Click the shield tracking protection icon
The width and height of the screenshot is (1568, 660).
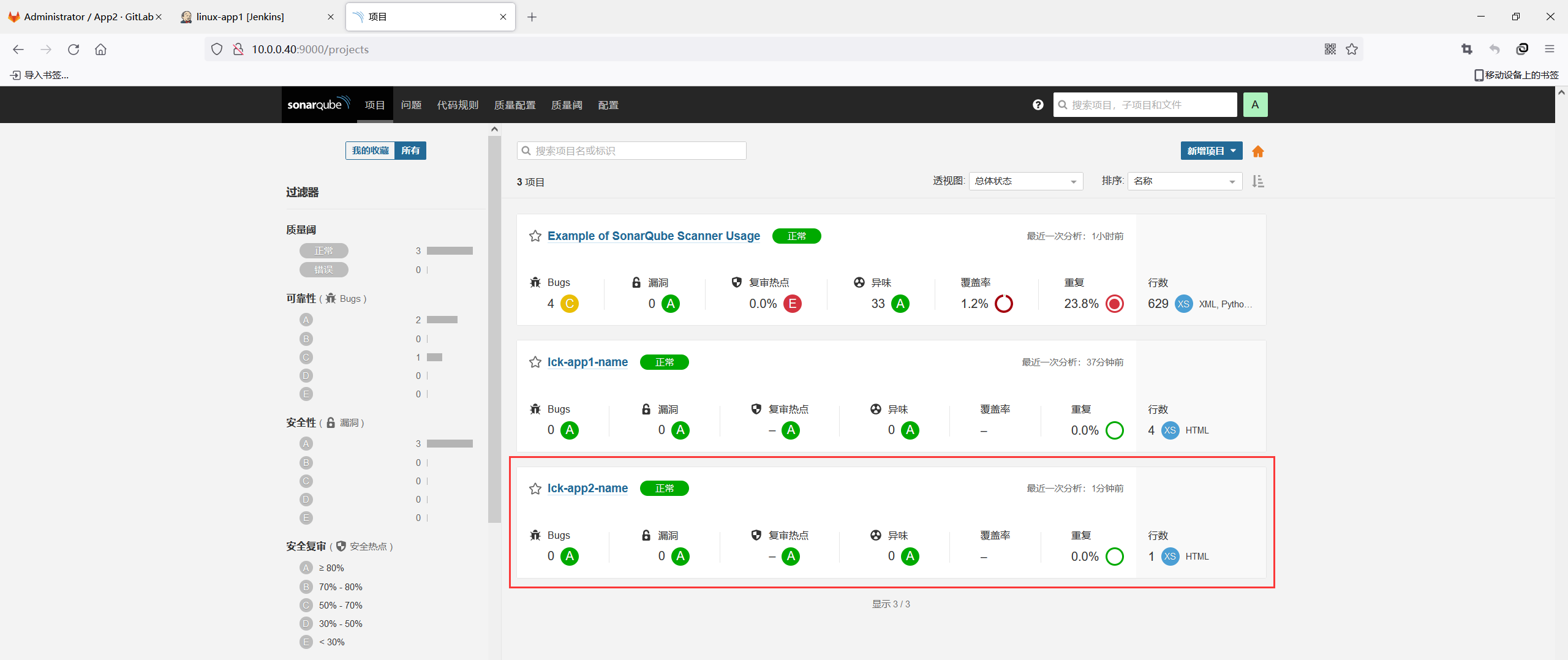click(x=217, y=50)
